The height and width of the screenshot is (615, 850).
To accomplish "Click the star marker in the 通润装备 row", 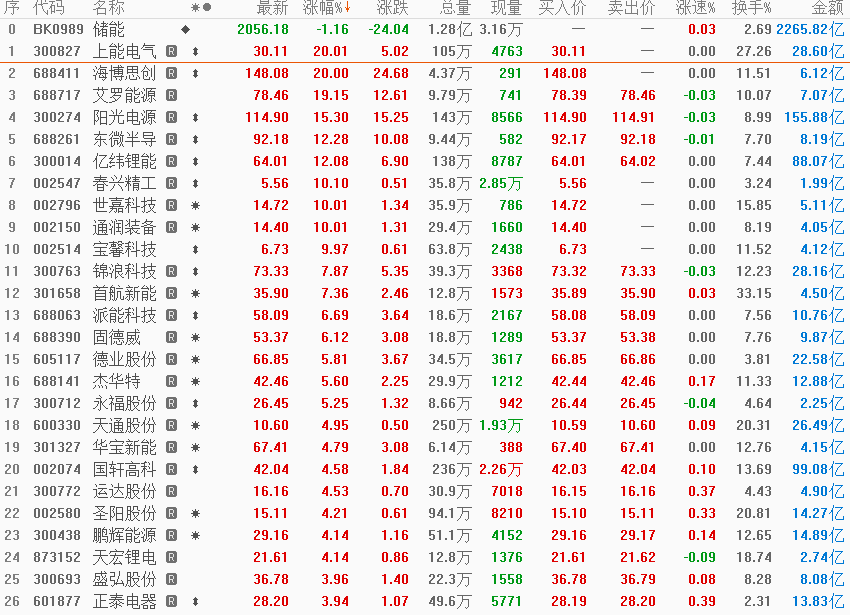I will tap(196, 227).
